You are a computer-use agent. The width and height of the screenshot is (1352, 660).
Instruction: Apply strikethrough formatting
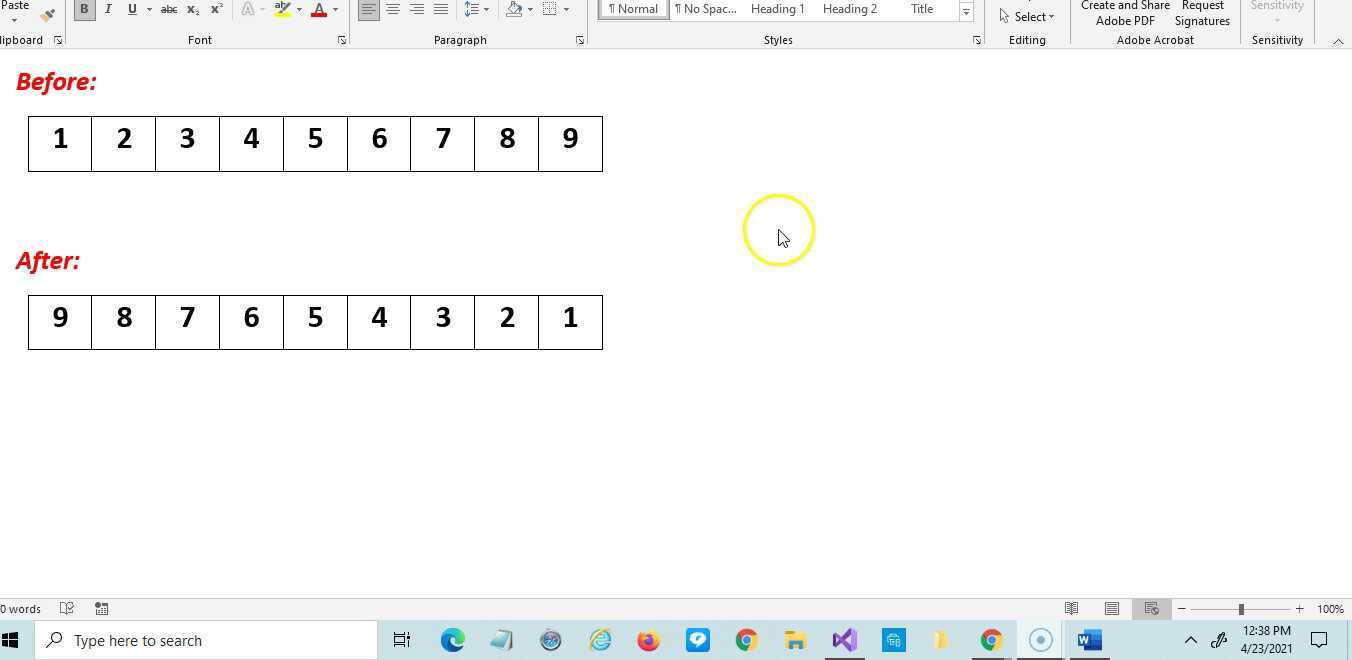click(x=168, y=9)
